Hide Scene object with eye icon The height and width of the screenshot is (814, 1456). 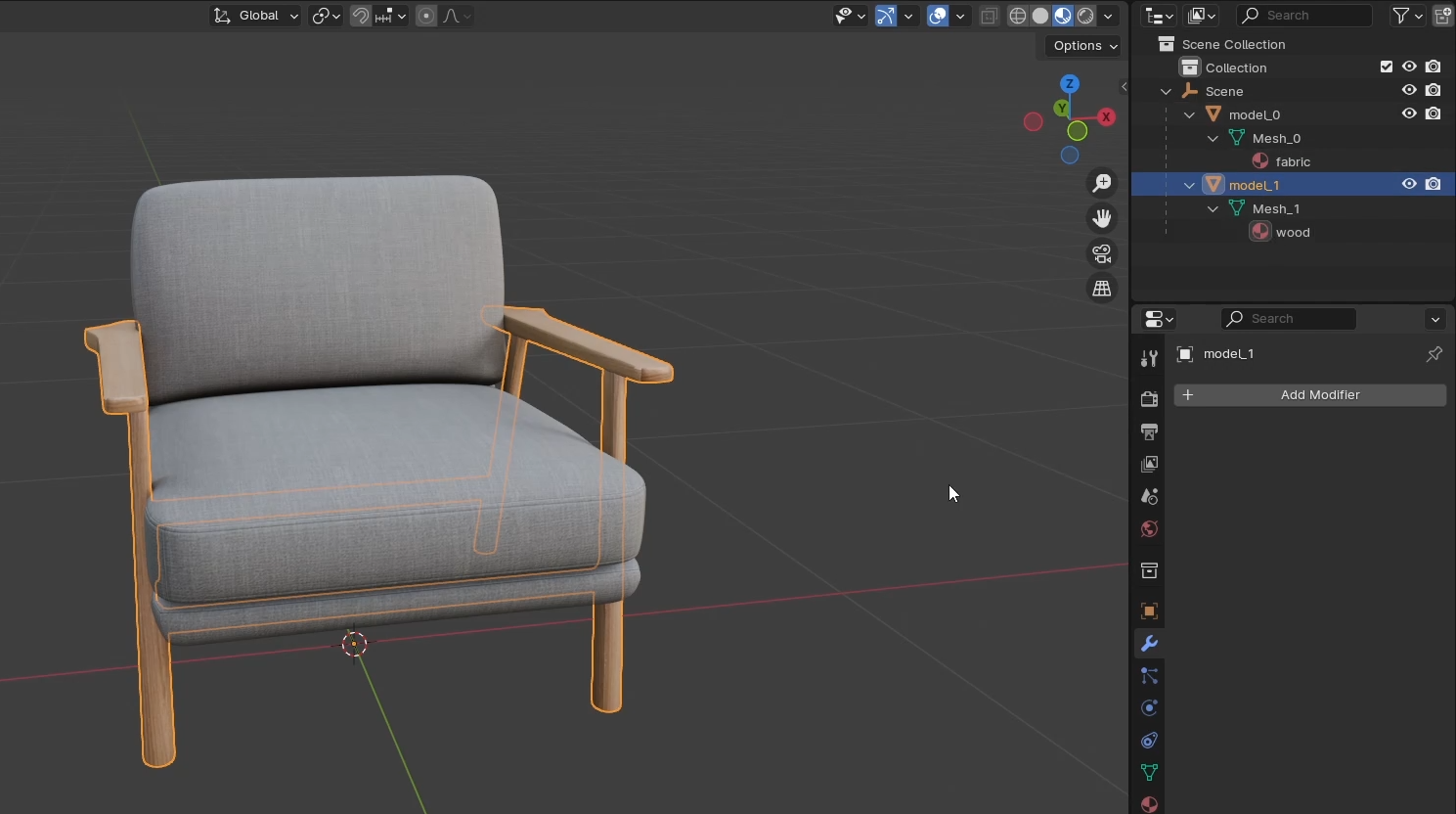tap(1409, 90)
